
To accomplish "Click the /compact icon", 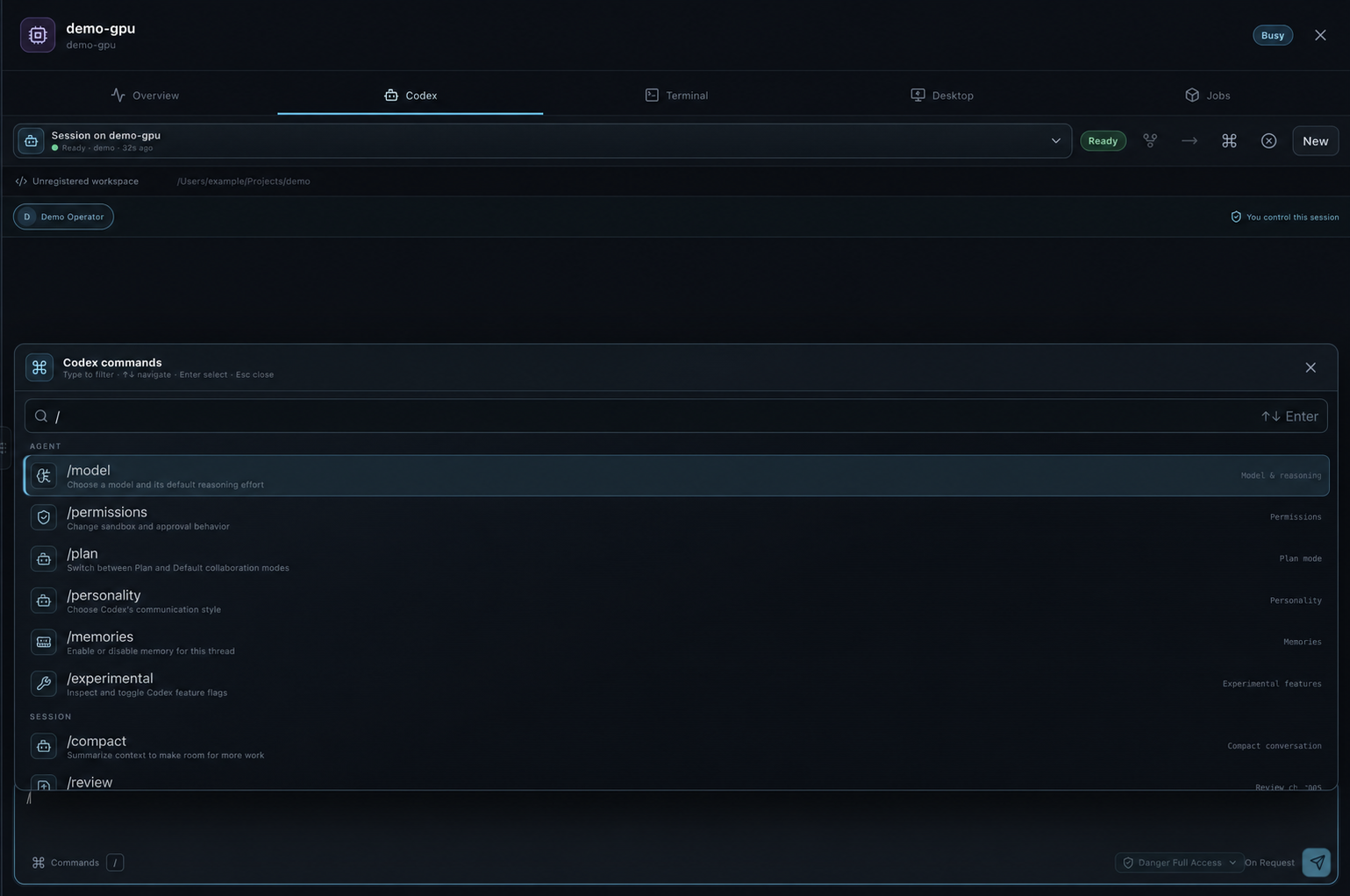I will [x=44, y=746].
